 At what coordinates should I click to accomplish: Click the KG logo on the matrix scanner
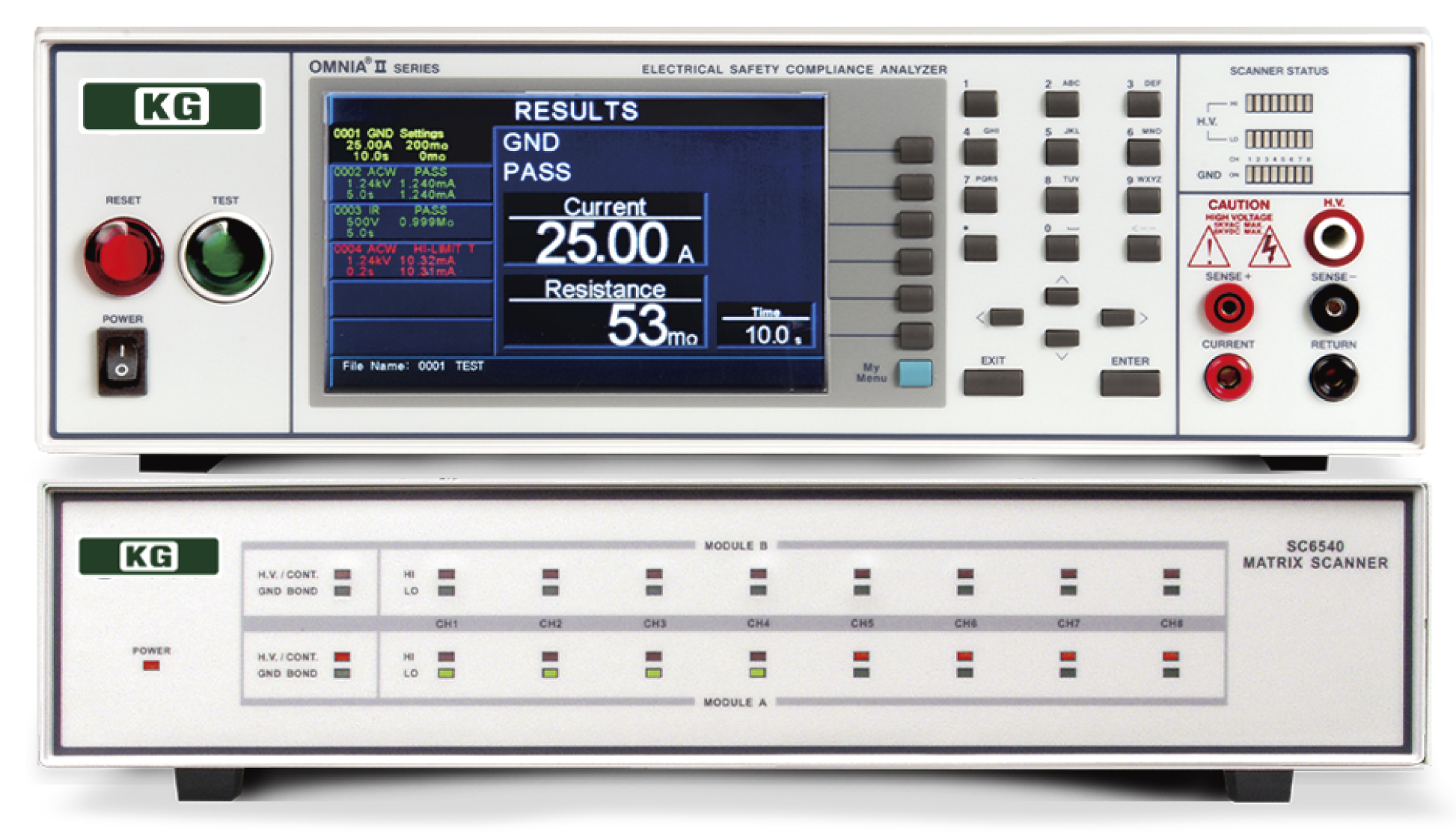(x=149, y=556)
